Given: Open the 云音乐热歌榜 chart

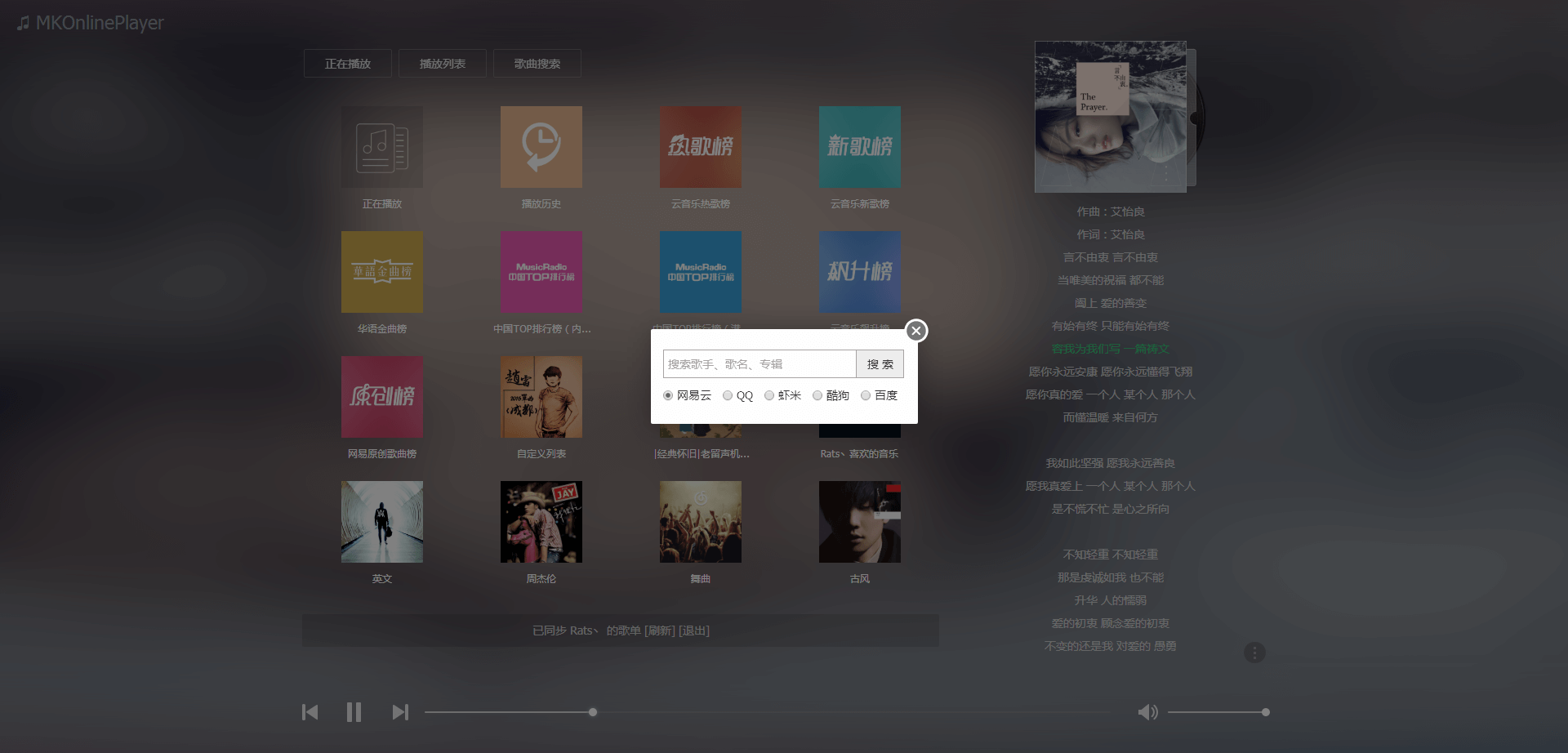Looking at the screenshot, I should coord(701,147).
